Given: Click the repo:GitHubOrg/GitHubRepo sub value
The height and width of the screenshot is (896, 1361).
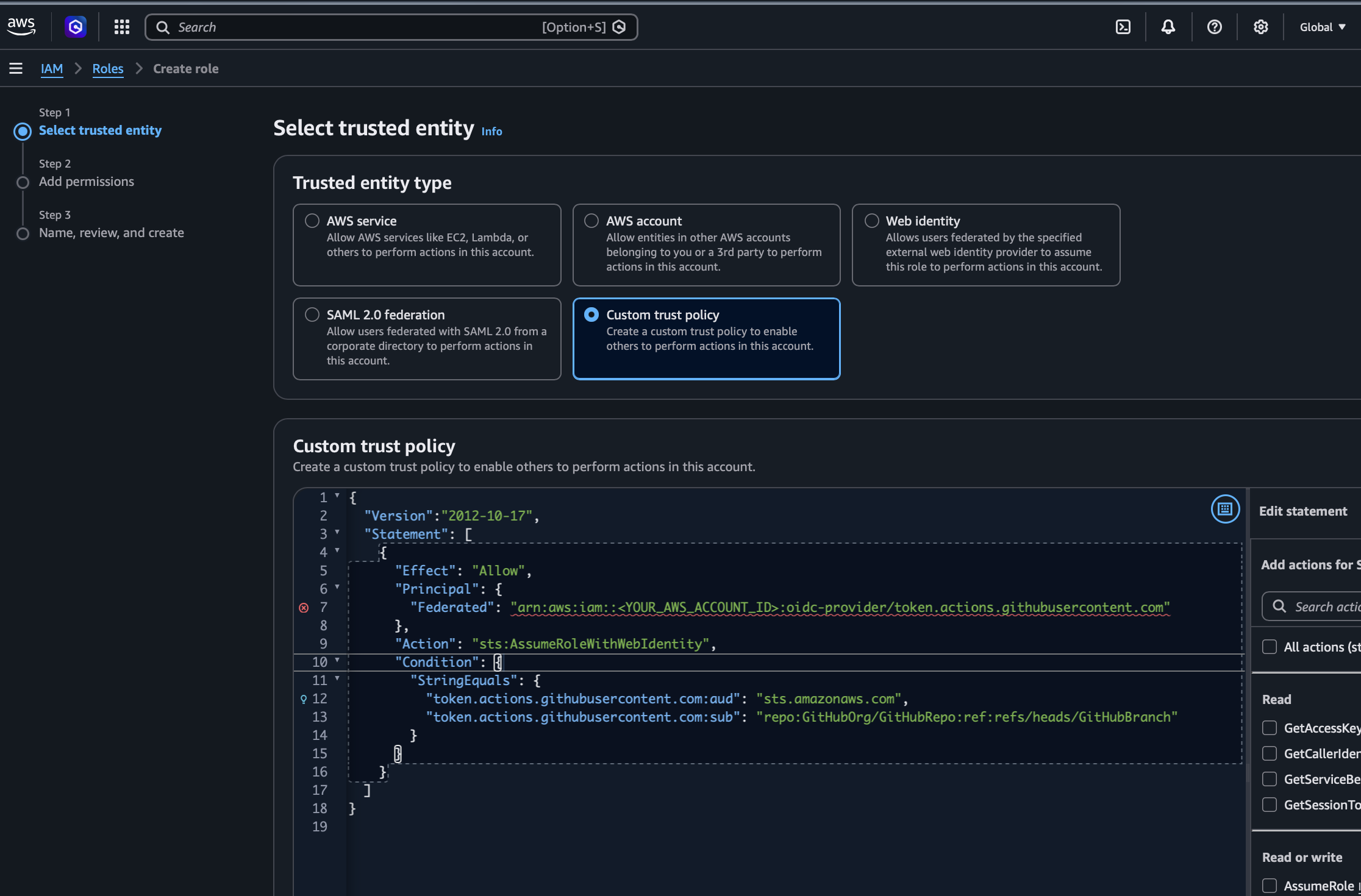Looking at the screenshot, I should 966,717.
